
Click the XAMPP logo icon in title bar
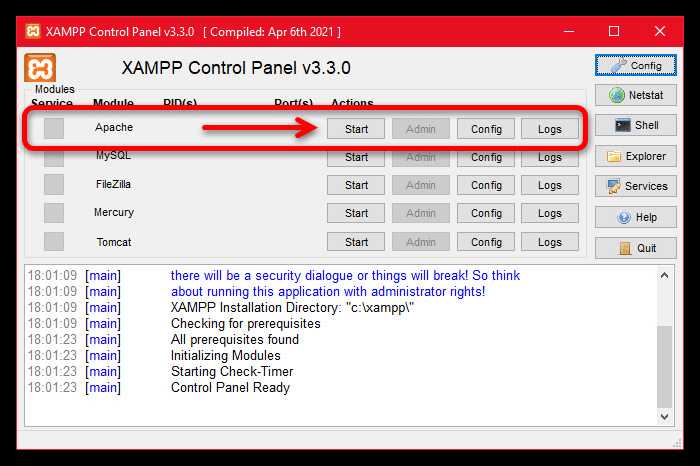tap(33, 31)
